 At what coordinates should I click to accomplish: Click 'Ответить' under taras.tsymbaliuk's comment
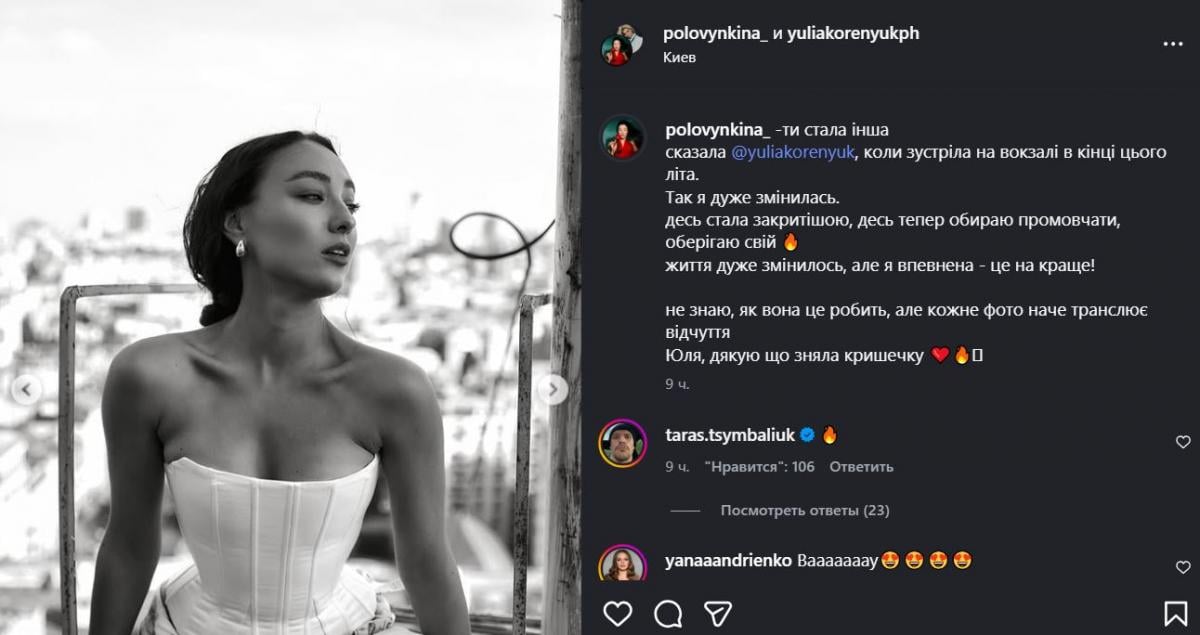(861, 467)
